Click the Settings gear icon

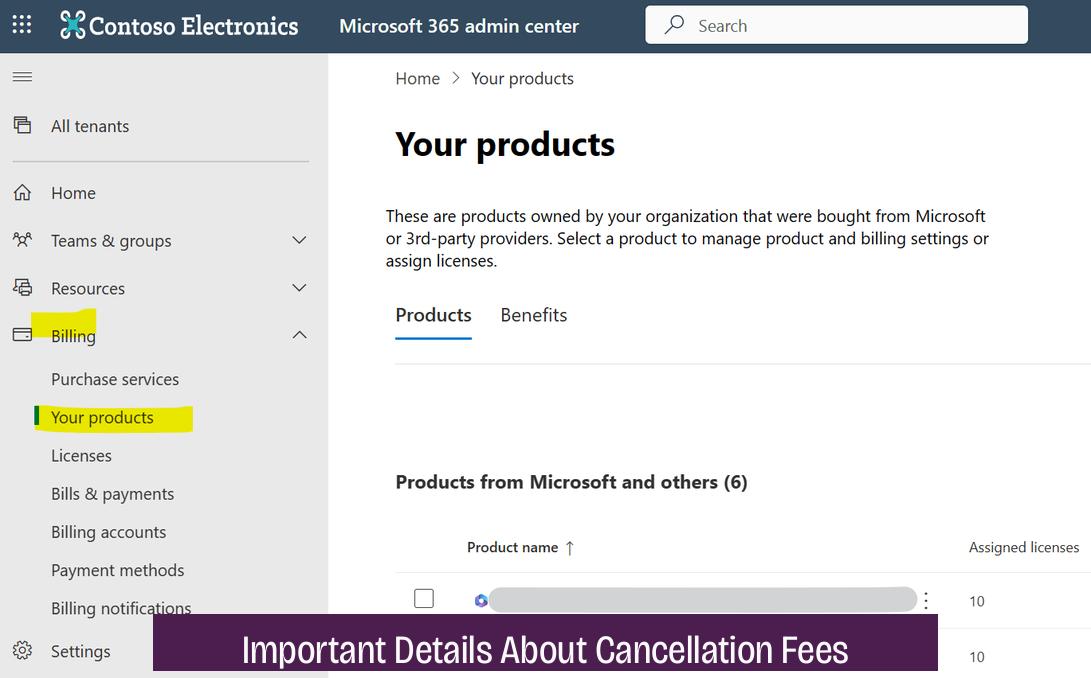pyautogui.click(x=22, y=650)
